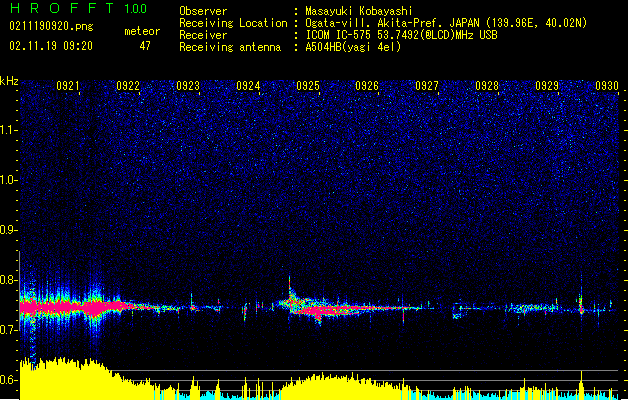Click the kHz axis unit label
The width and height of the screenshot is (629, 400).
(x=9, y=81)
